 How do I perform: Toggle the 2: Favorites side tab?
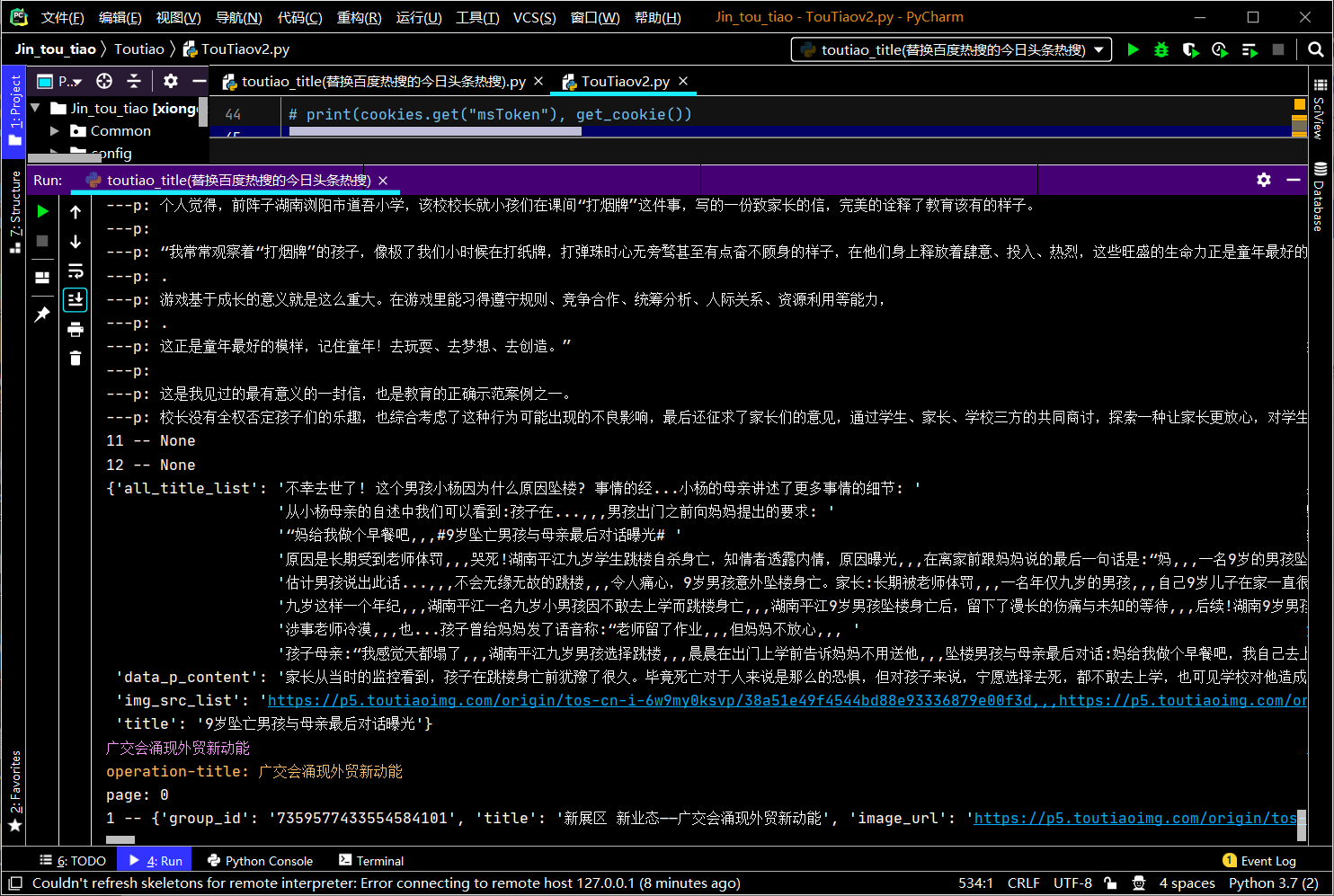pos(15,792)
